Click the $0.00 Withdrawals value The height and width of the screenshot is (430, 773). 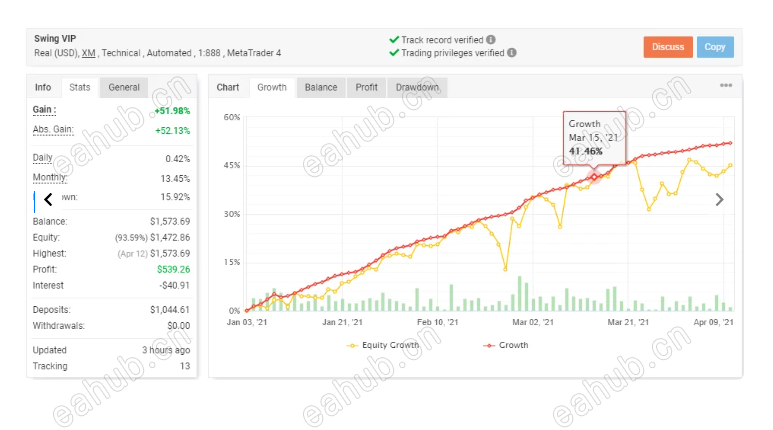(x=178, y=325)
